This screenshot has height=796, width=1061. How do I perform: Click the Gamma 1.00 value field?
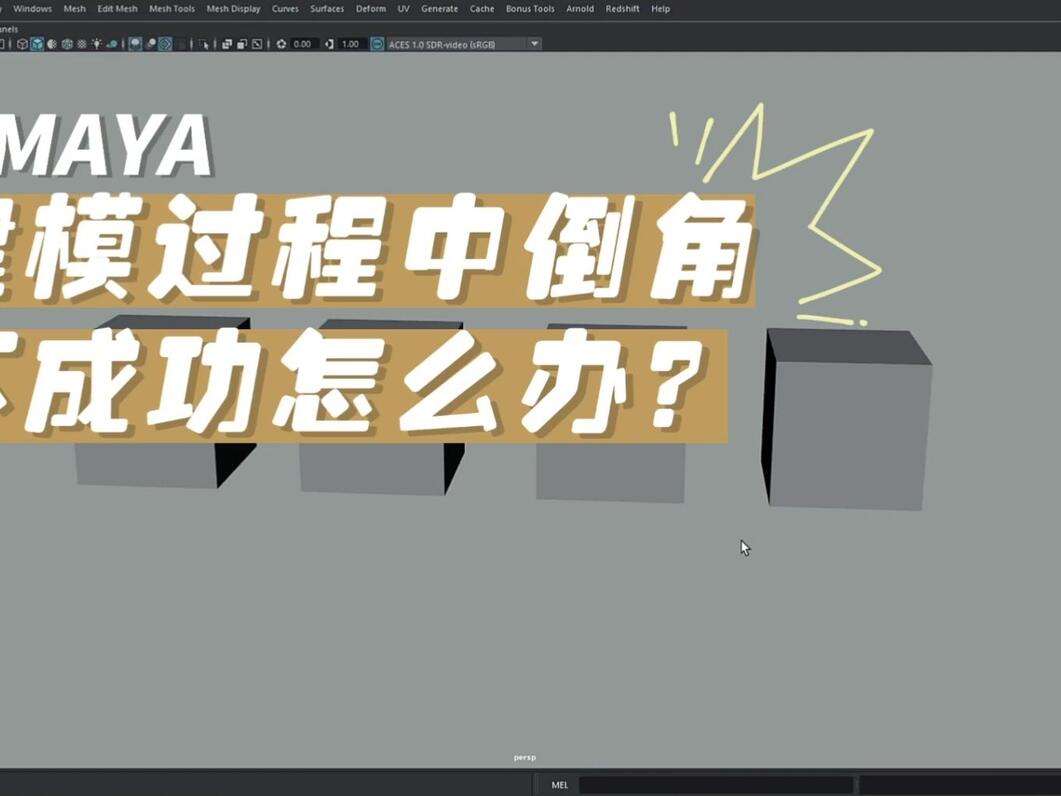(351, 44)
